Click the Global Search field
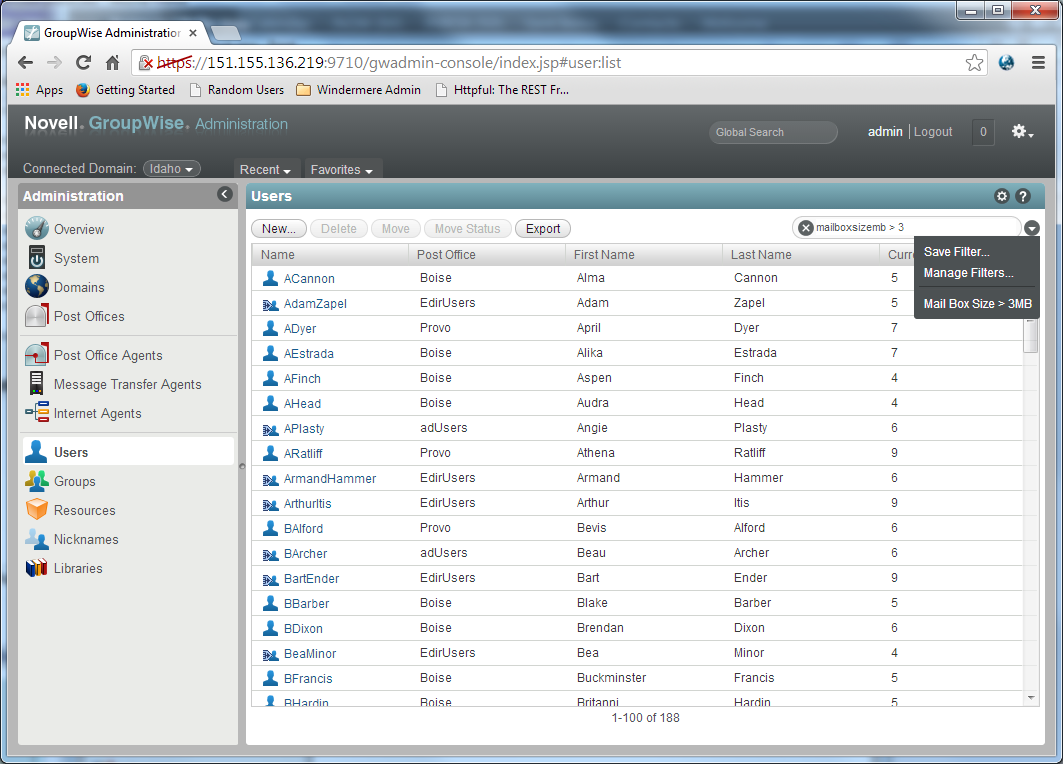The width and height of the screenshot is (1063, 764). [x=773, y=132]
